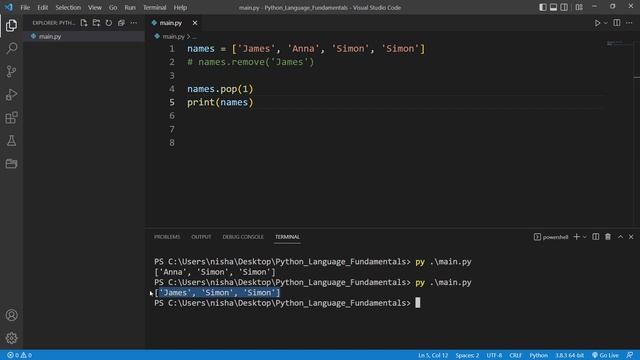
Task: Click main.py in the breadcrumb
Action: point(173,36)
